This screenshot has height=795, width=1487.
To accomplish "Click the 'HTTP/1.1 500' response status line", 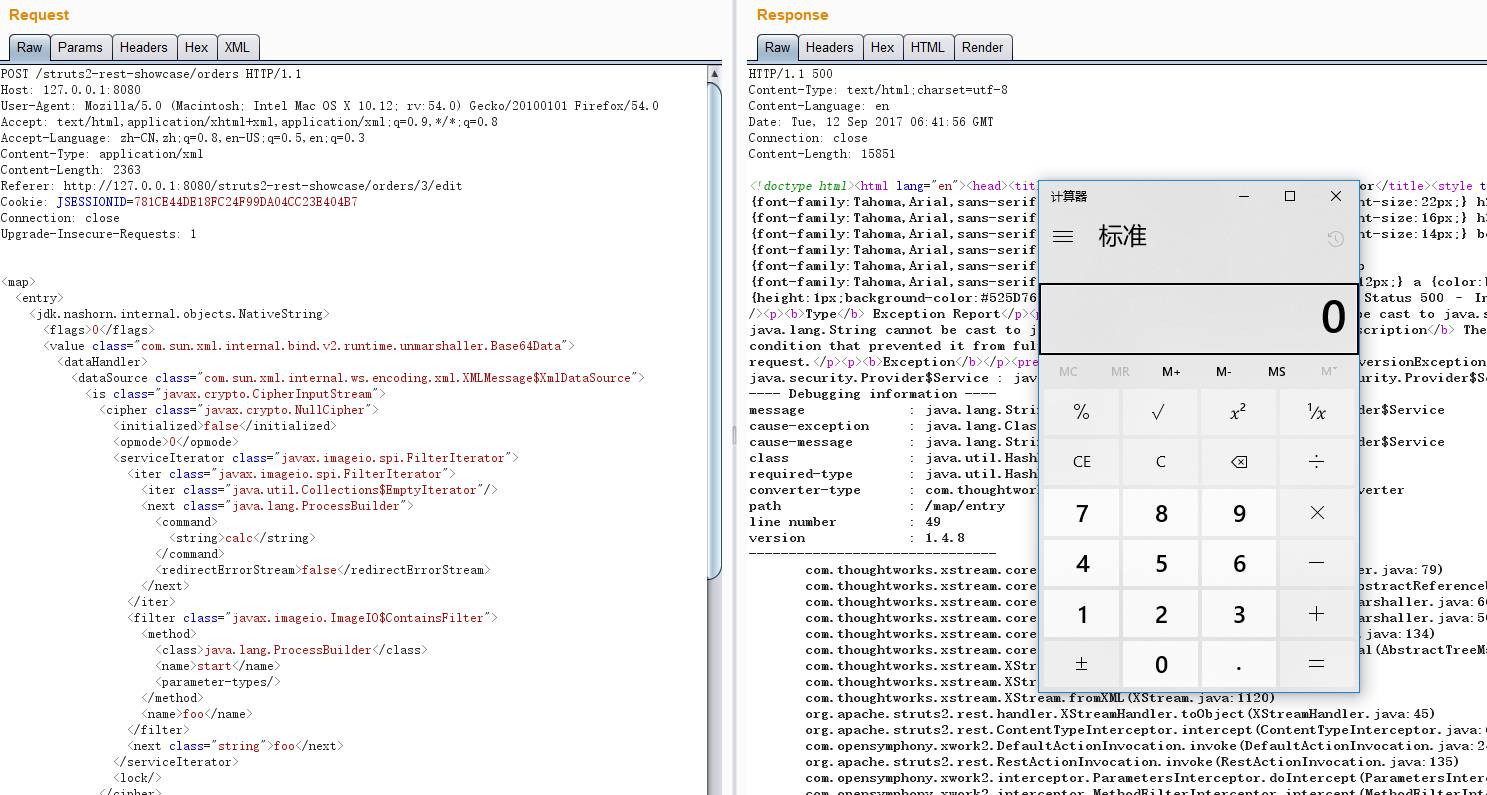I will click(x=790, y=74).
